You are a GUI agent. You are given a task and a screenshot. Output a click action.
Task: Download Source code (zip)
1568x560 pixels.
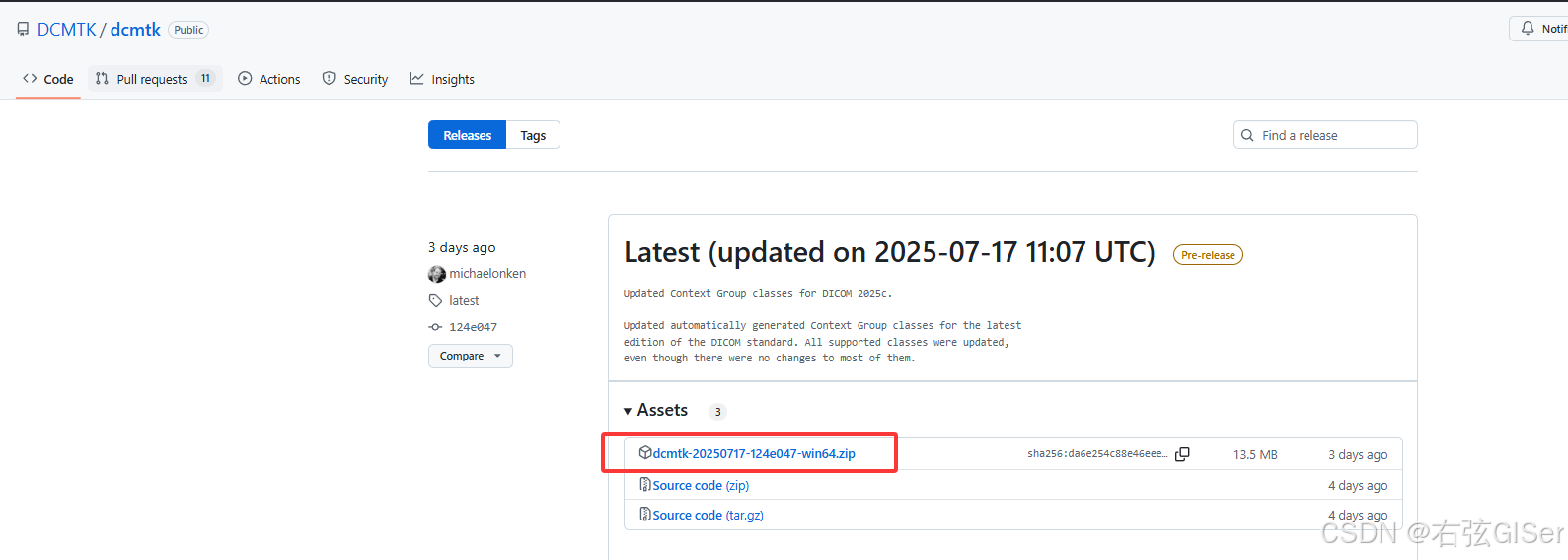tap(701, 485)
